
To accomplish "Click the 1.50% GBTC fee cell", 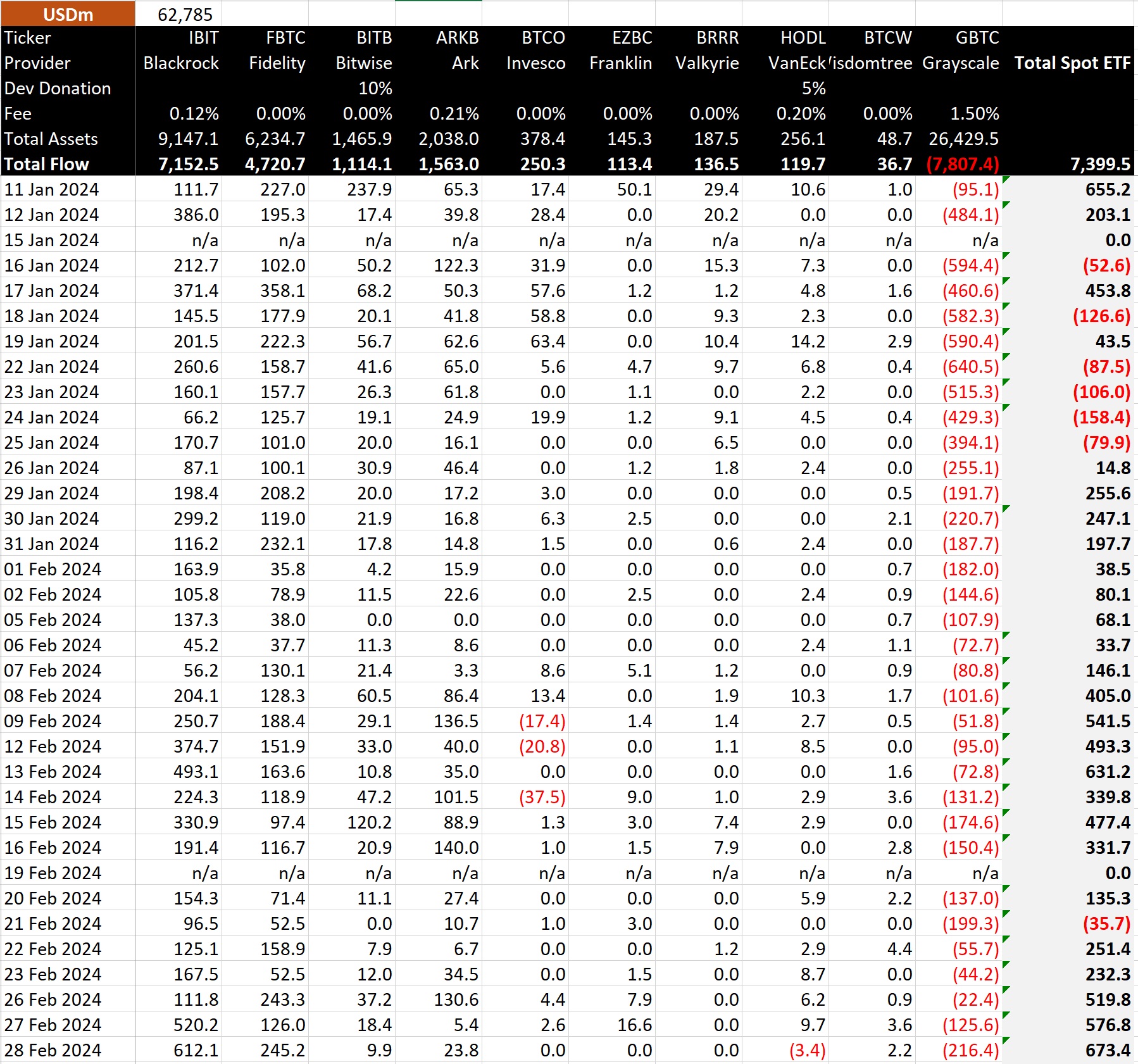I will coord(975,114).
